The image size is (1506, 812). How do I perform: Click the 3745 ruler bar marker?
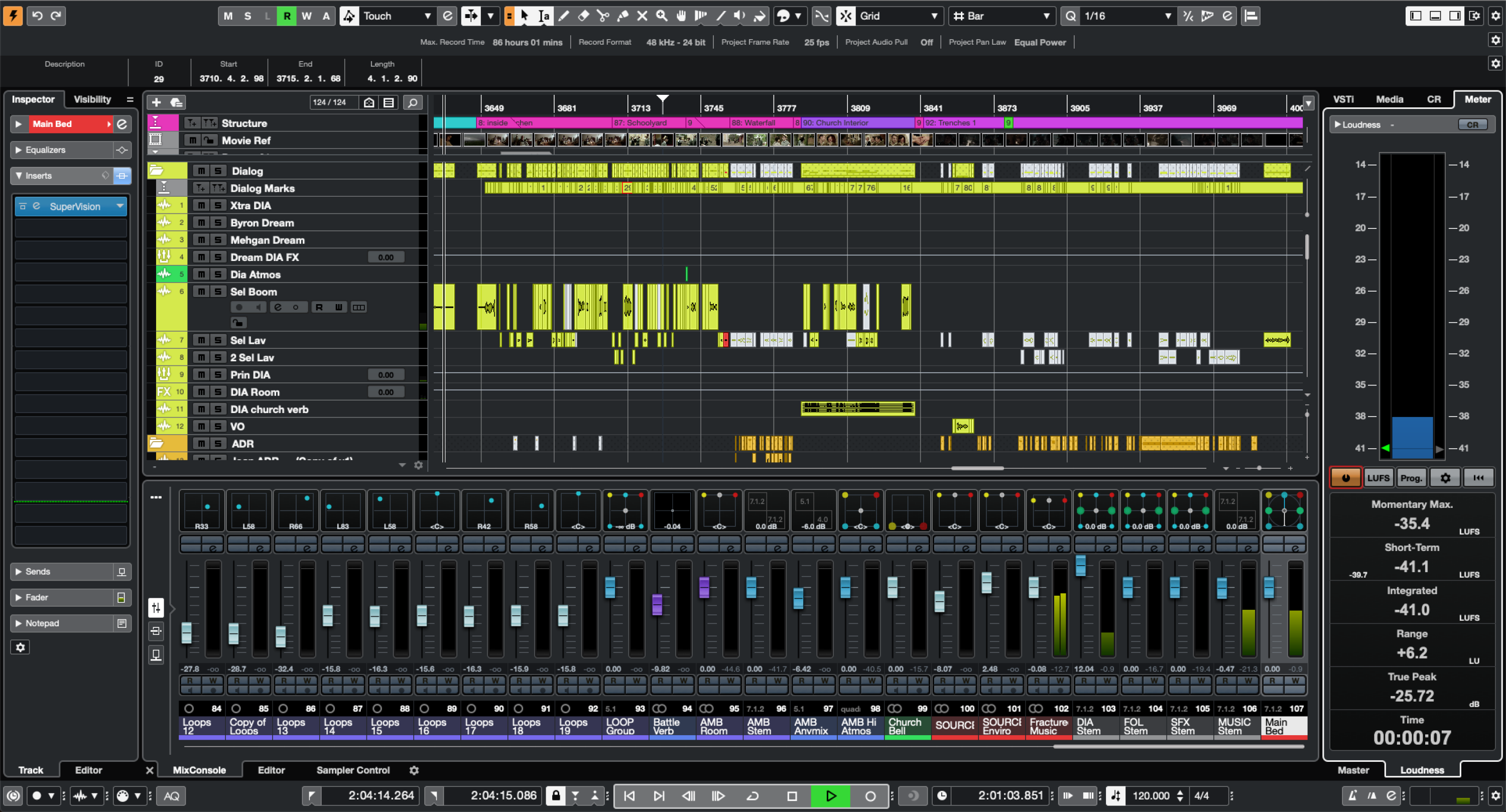(713, 107)
